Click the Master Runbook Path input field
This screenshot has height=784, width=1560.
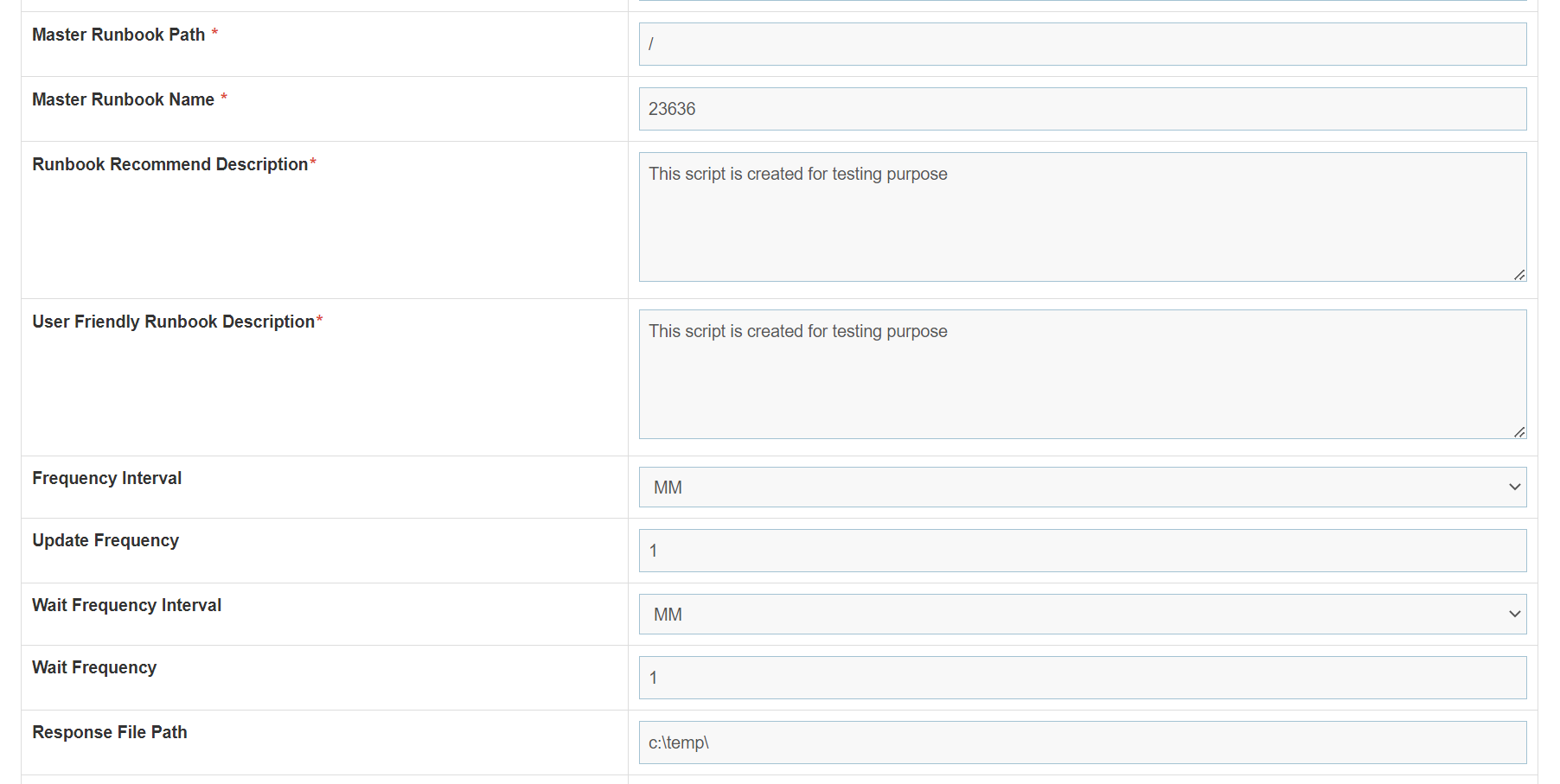tap(1082, 44)
